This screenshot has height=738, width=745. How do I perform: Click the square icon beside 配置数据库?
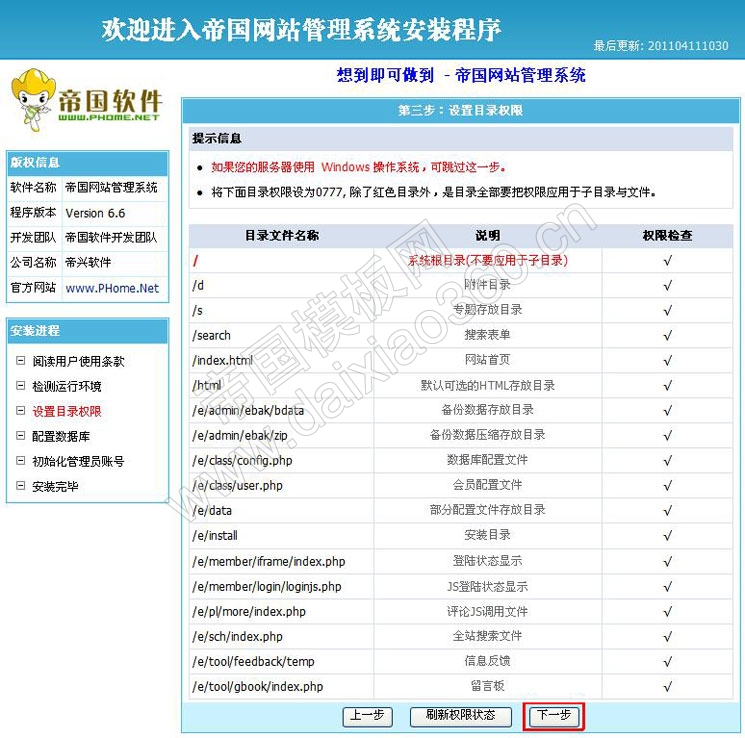(x=20, y=436)
